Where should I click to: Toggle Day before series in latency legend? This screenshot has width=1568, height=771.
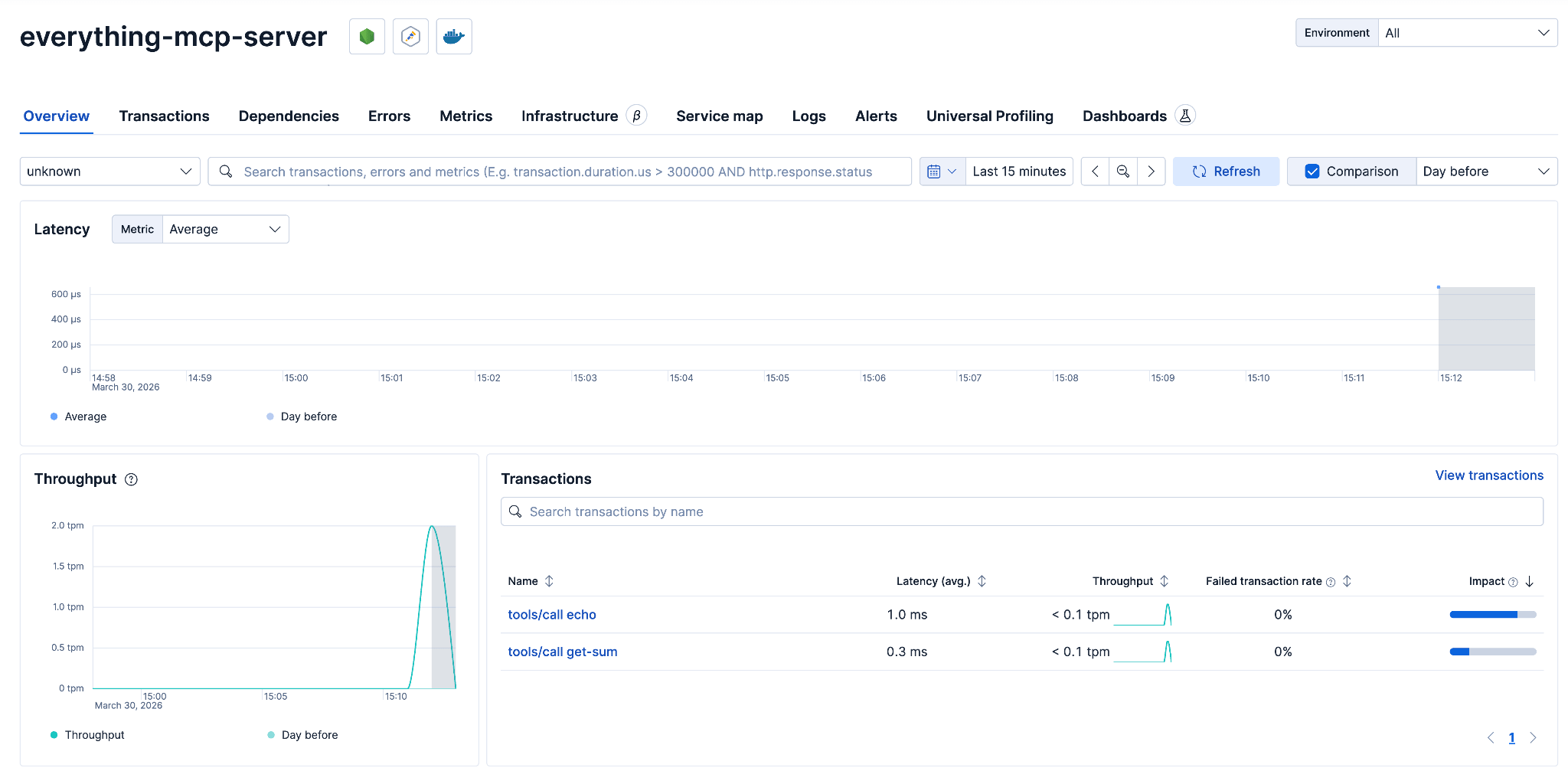(x=302, y=417)
